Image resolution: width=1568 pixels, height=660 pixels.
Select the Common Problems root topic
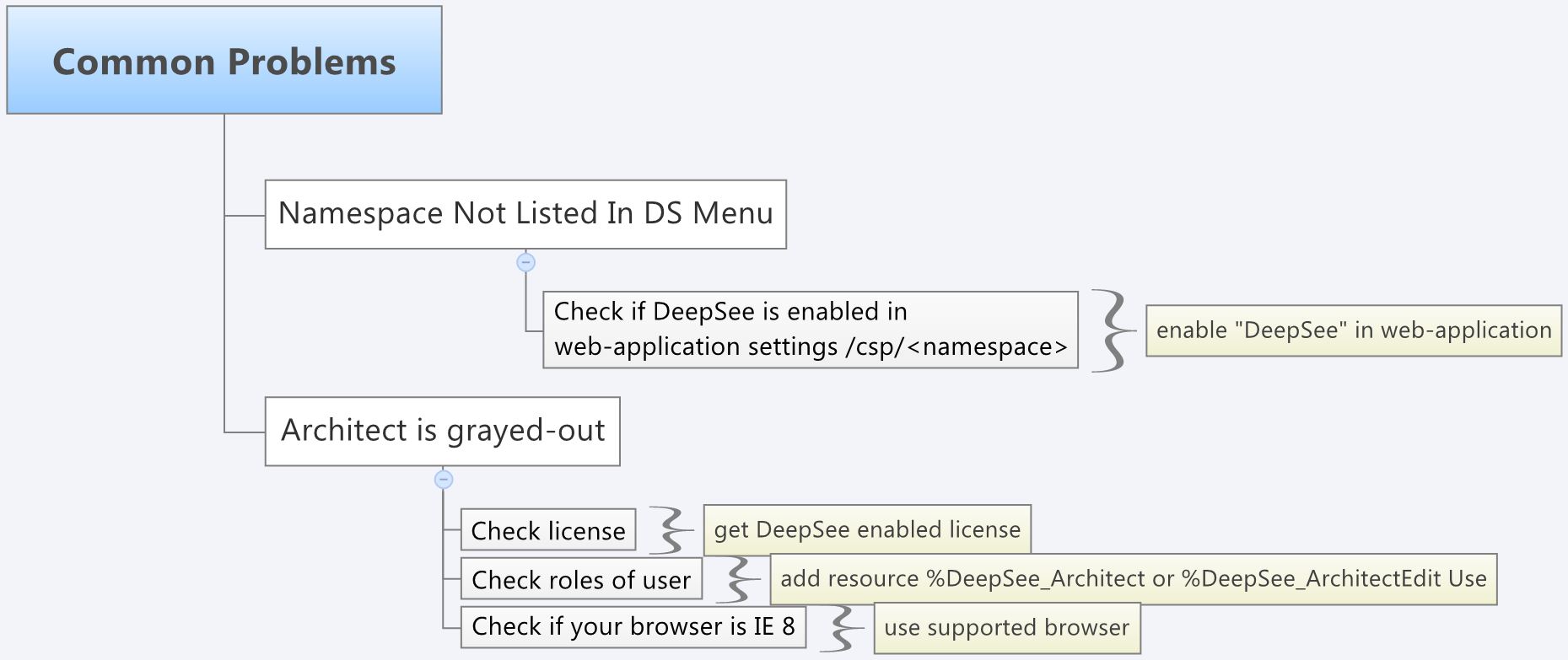click(x=224, y=61)
